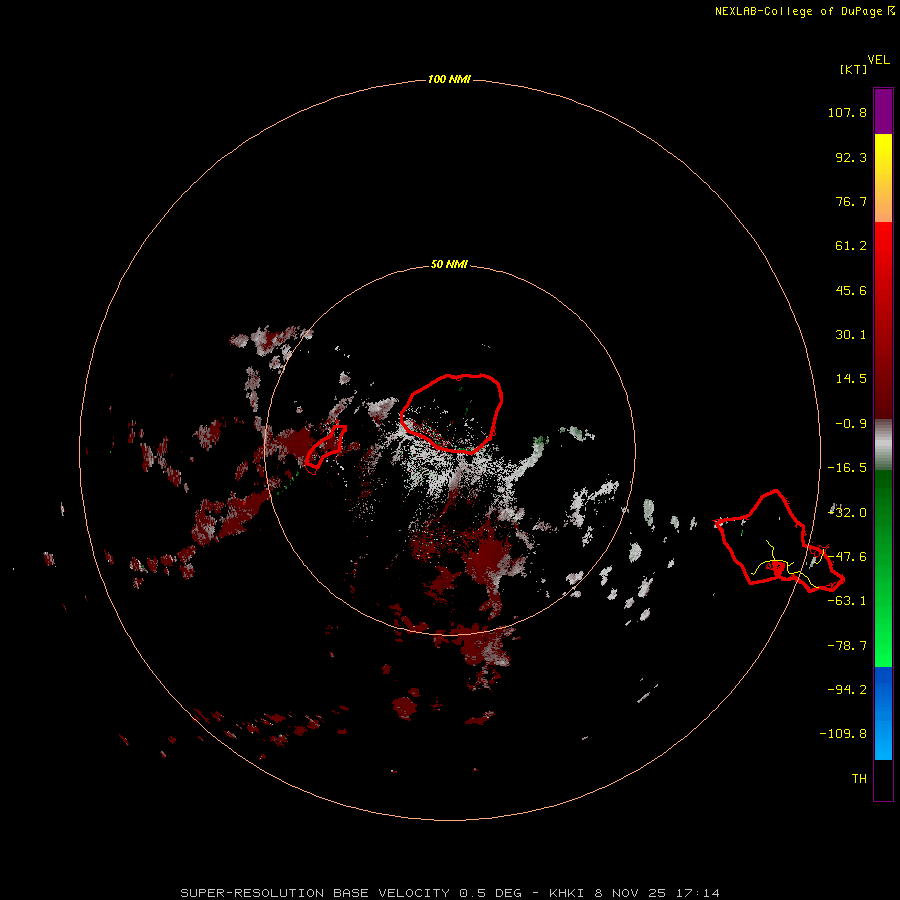
Task: Click the VEL legend title
Action: click(878, 60)
